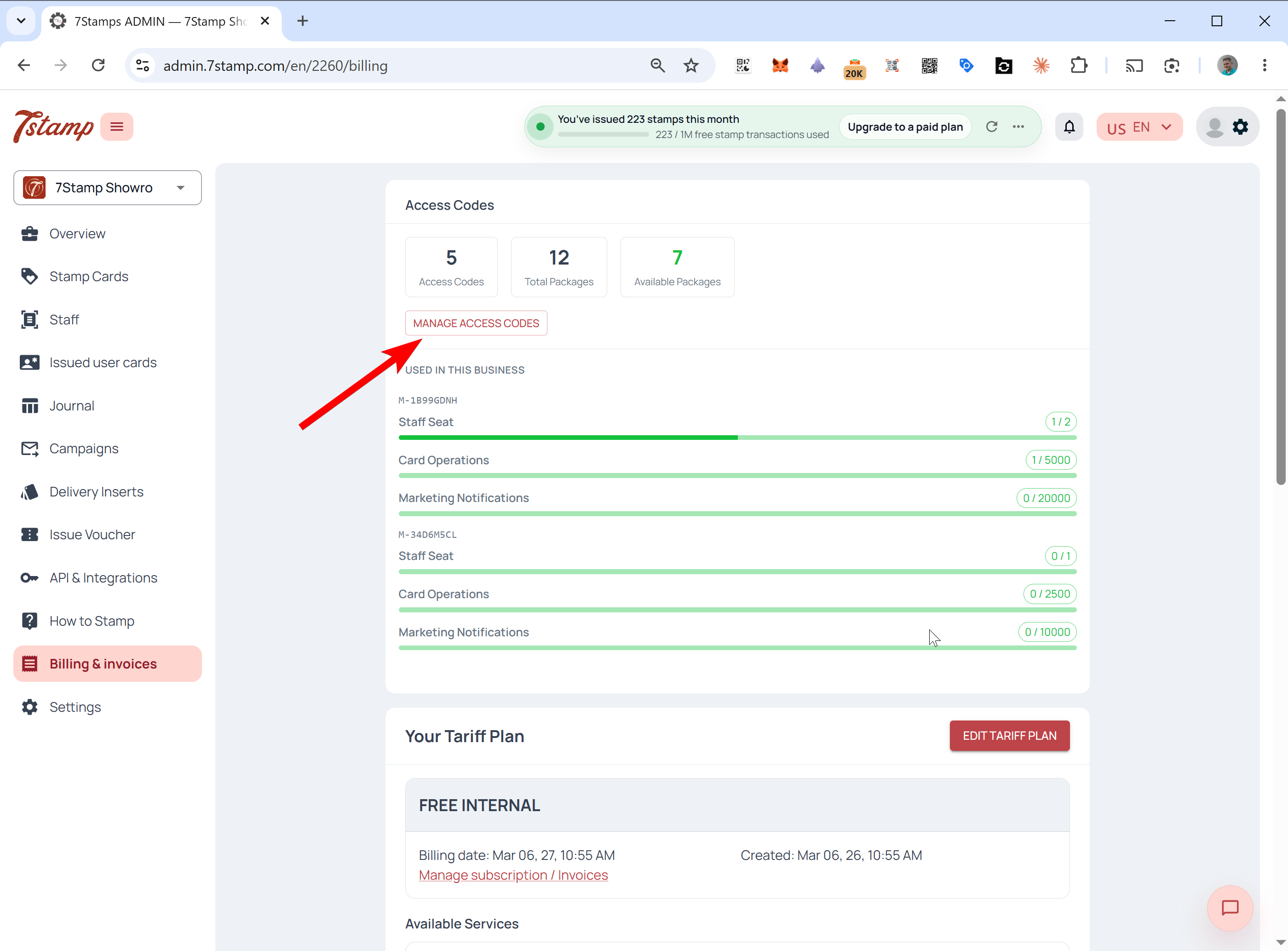Image resolution: width=1288 pixels, height=951 pixels.
Task: Open the zoom magnifier icon in address bar
Action: pyautogui.click(x=657, y=66)
